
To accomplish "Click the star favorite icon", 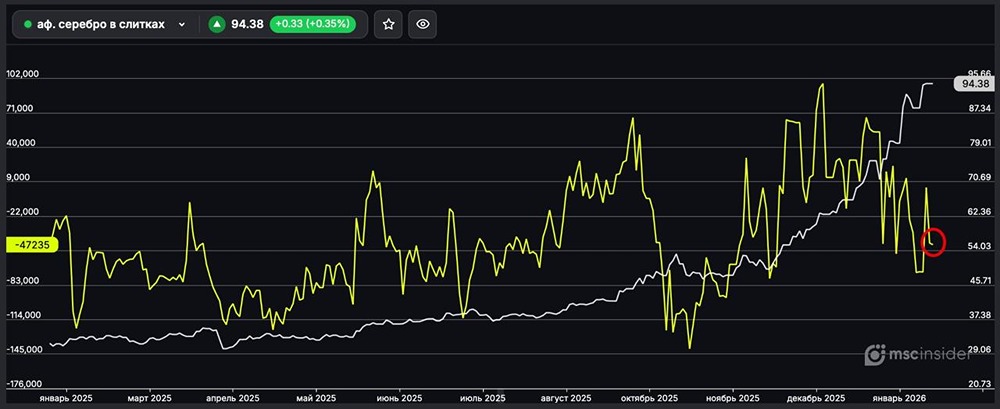I will [389, 24].
